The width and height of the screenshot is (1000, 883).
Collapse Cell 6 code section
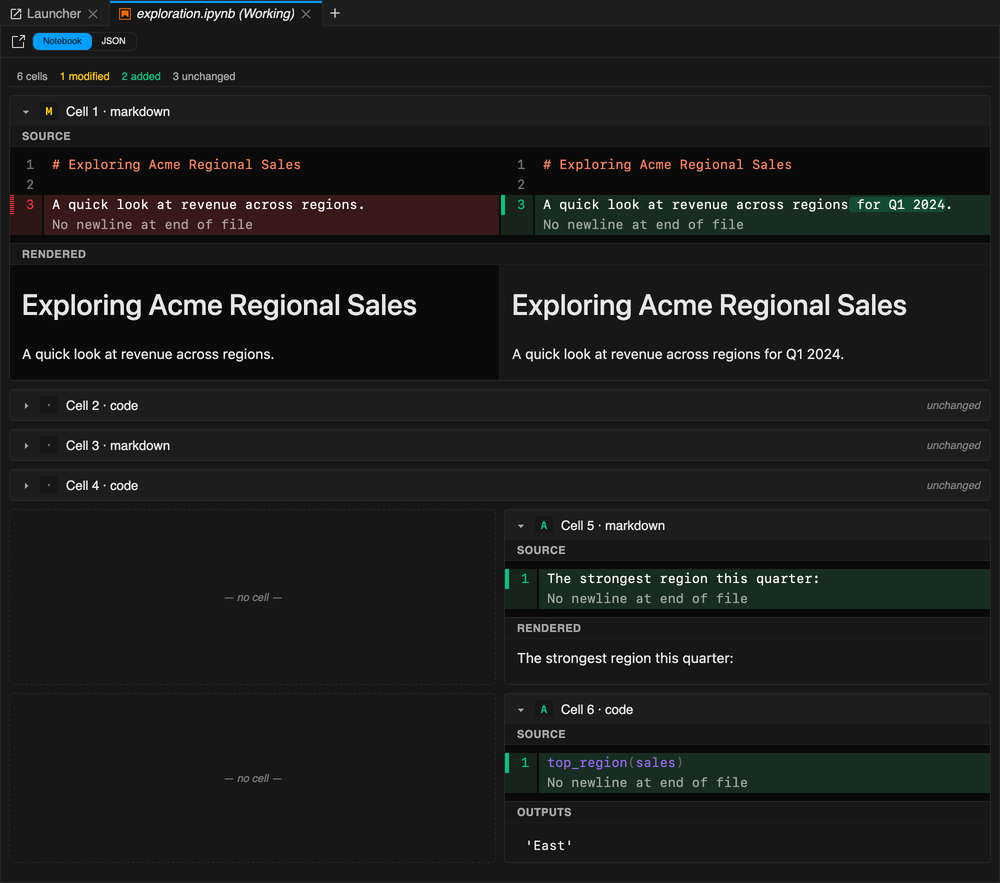pos(521,710)
